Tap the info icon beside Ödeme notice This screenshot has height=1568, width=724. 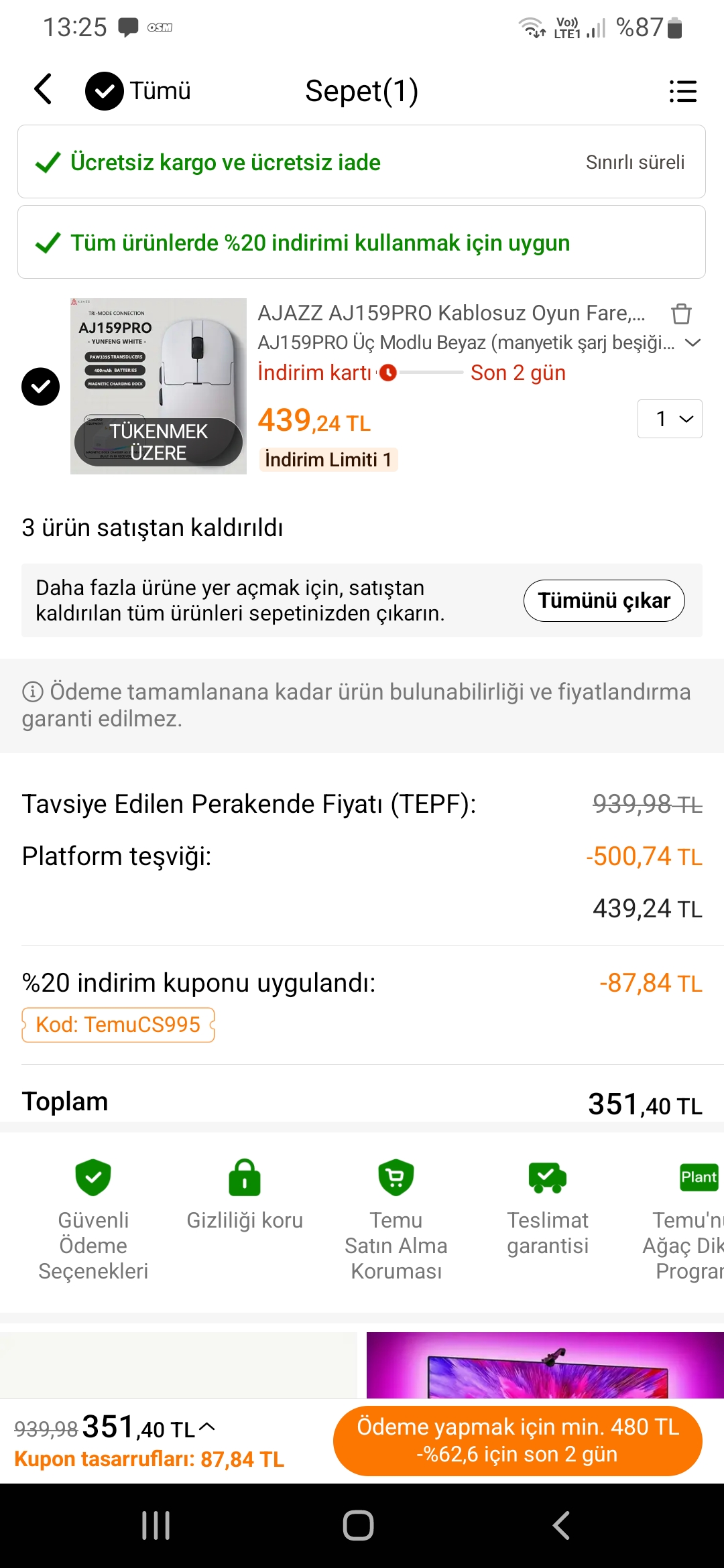point(33,692)
